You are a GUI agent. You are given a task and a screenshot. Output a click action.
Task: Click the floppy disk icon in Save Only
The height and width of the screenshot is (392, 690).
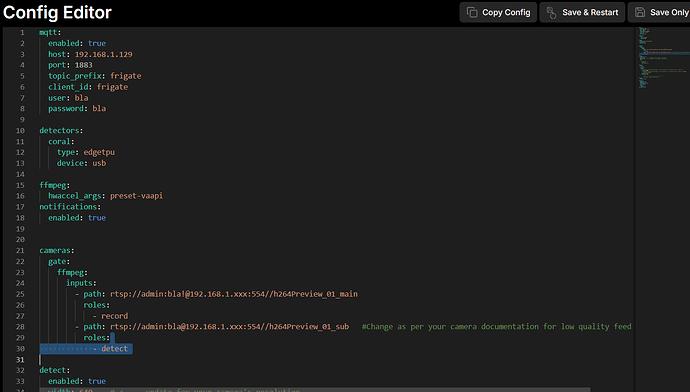click(640, 12)
